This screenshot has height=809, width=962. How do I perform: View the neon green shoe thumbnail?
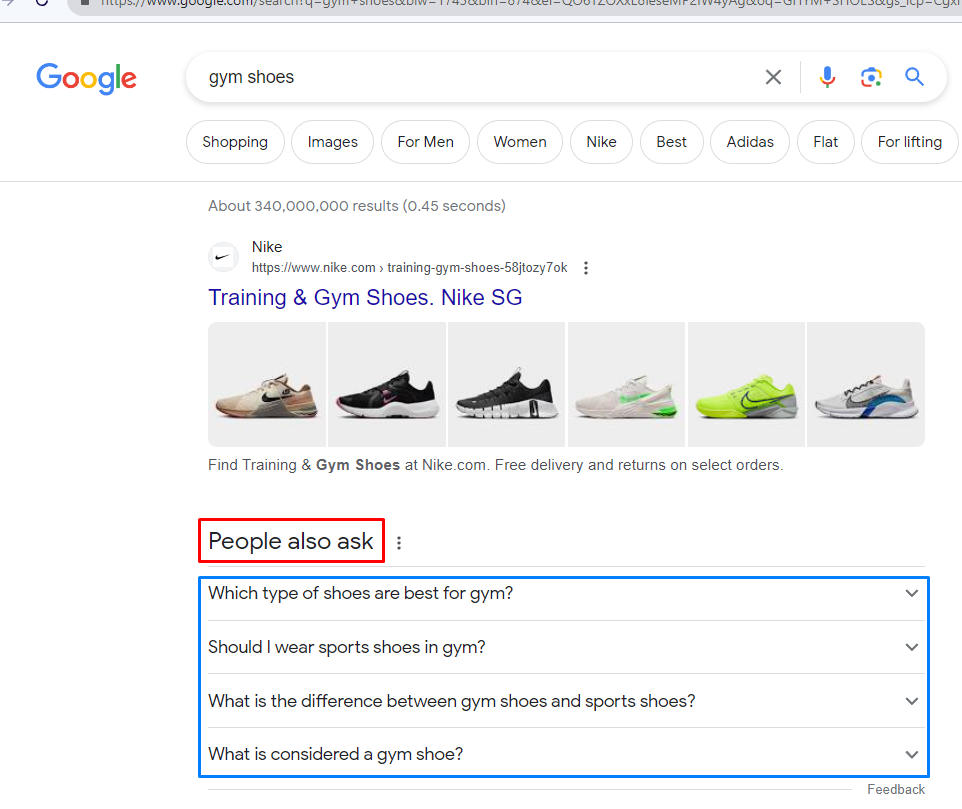[746, 384]
